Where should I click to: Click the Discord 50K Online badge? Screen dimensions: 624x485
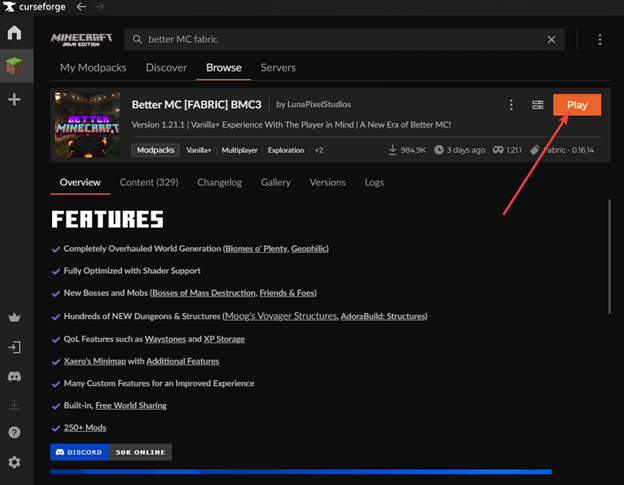[111, 452]
